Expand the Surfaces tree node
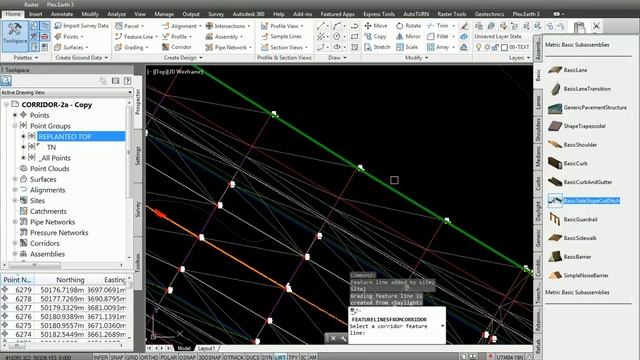Viewport: 640px width, 360px height. click(15, 179)
